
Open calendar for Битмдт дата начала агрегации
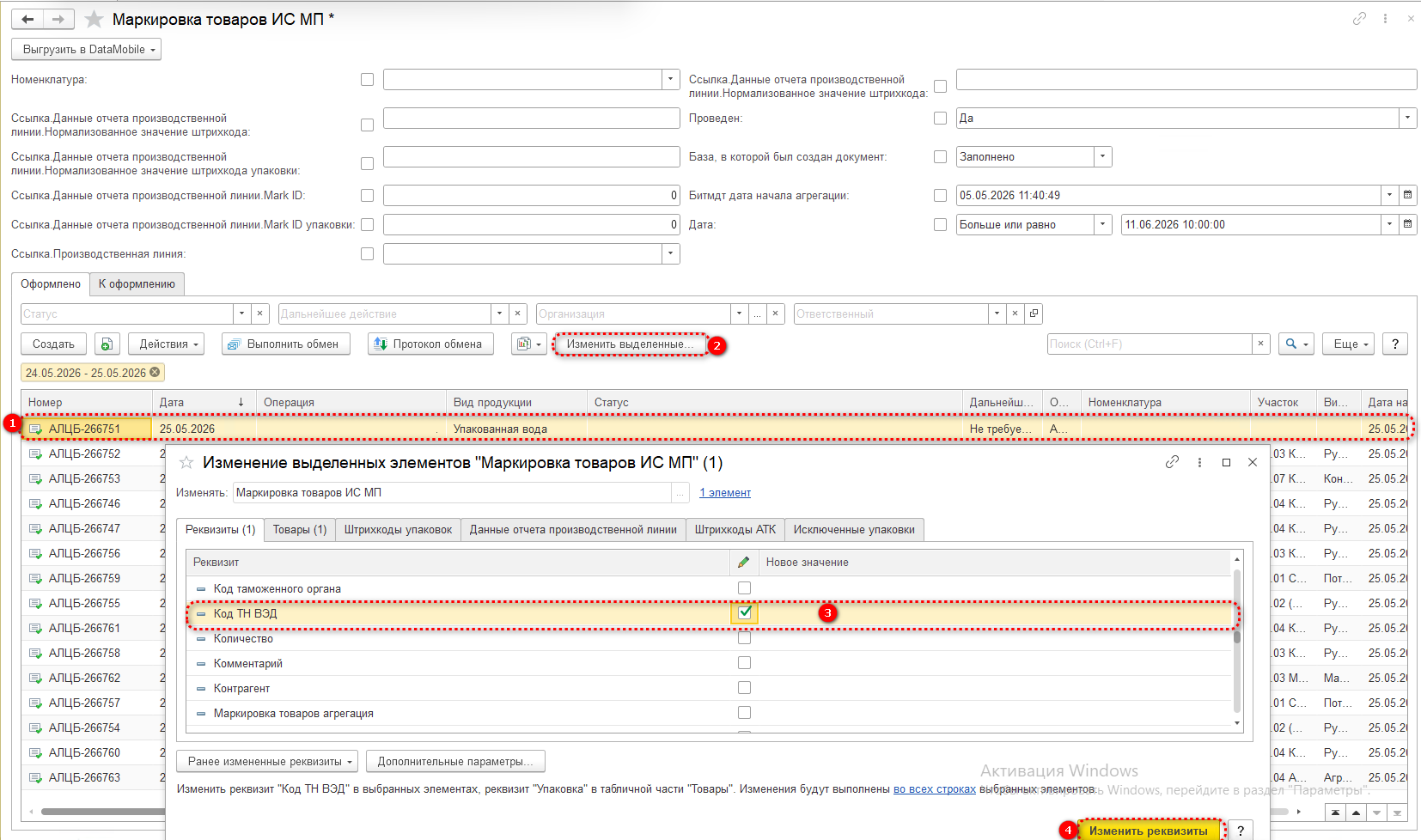1407,195
